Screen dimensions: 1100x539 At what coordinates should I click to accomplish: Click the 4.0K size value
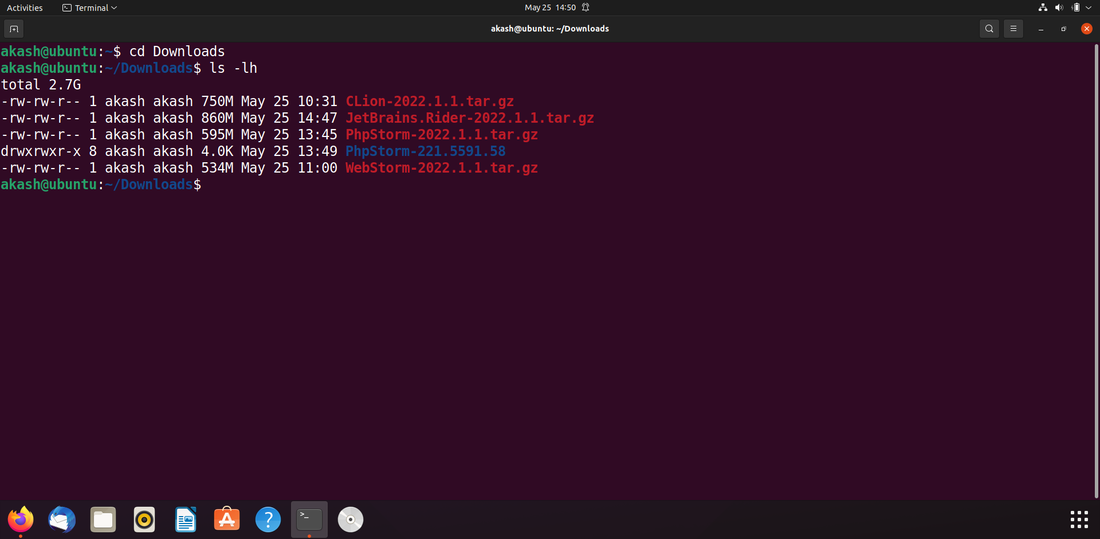(217, 152)
